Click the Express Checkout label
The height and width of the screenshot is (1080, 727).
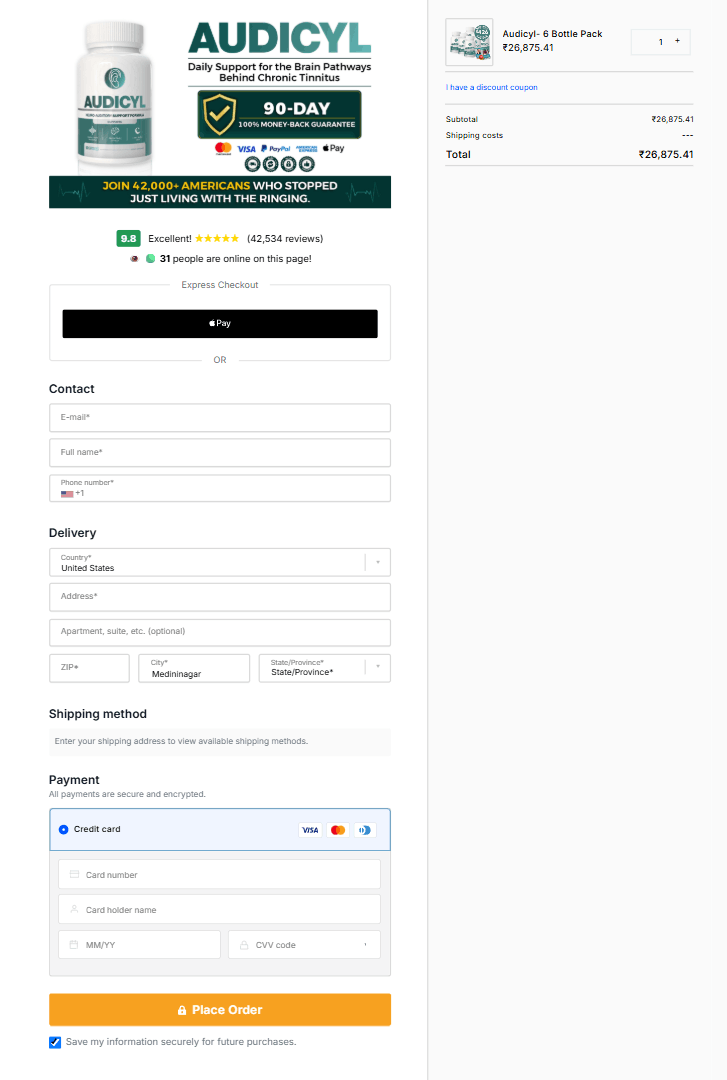tap(220, 284)
